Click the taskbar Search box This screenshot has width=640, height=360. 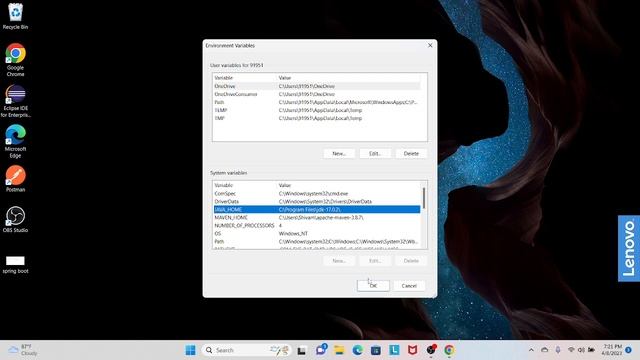pos(246,350)
